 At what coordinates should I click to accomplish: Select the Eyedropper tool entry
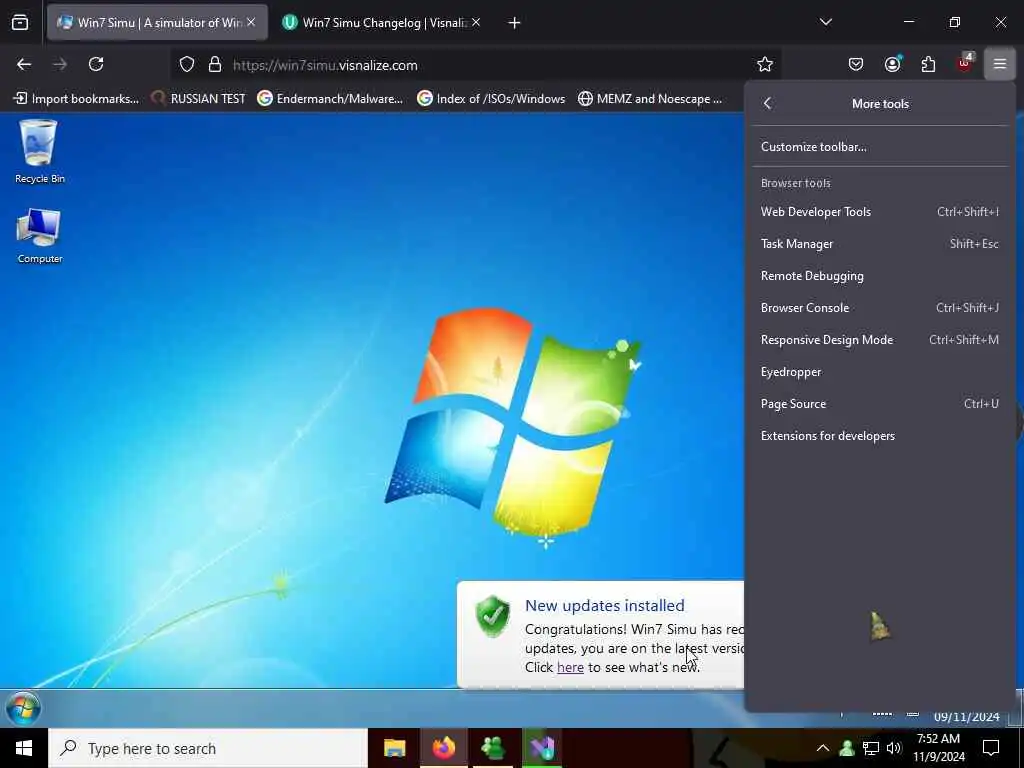click(880, 372)
